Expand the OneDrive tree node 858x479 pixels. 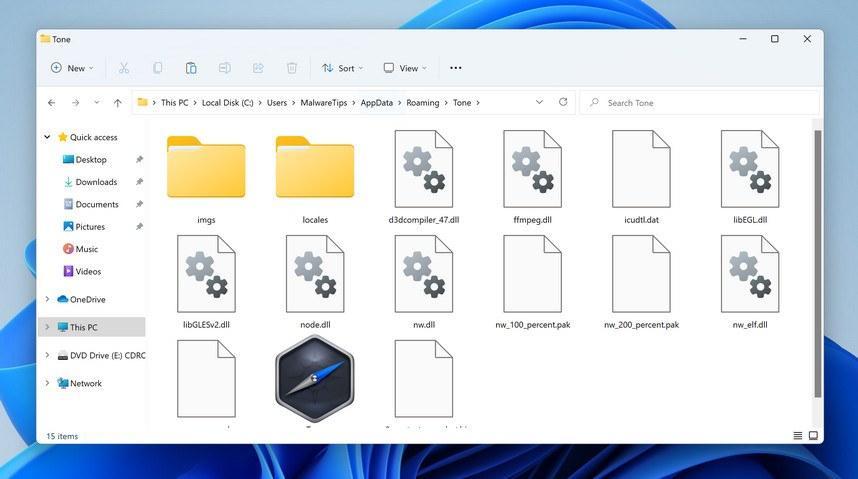click(x=47, y=299)
